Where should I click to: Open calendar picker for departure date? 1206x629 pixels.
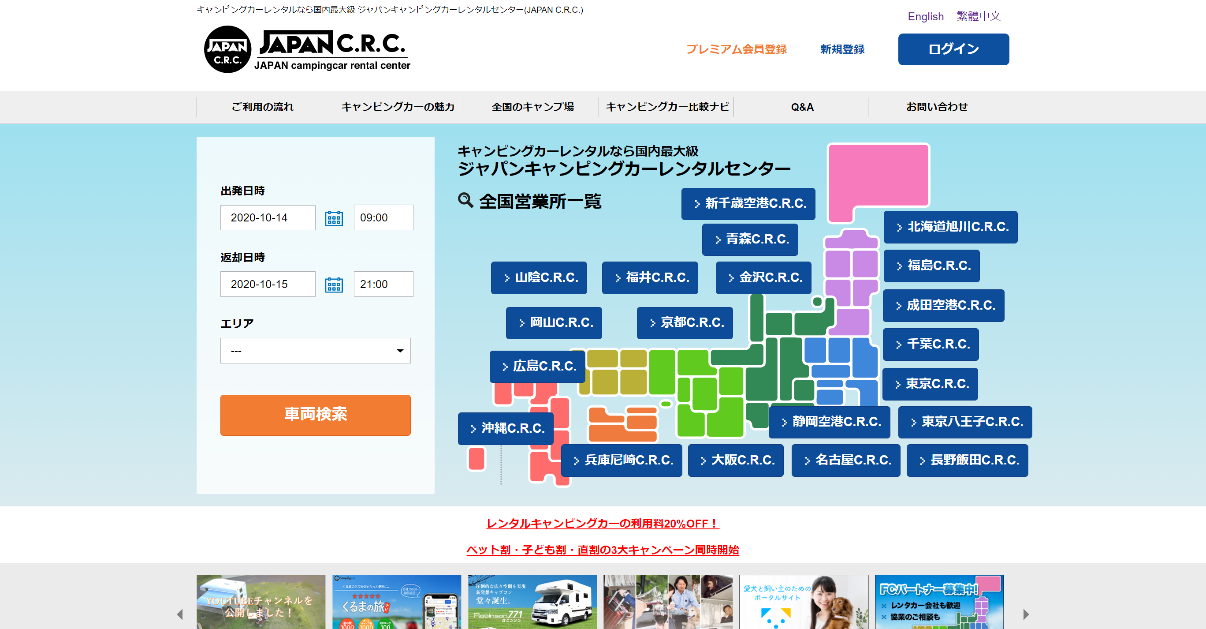click(334, 218)
